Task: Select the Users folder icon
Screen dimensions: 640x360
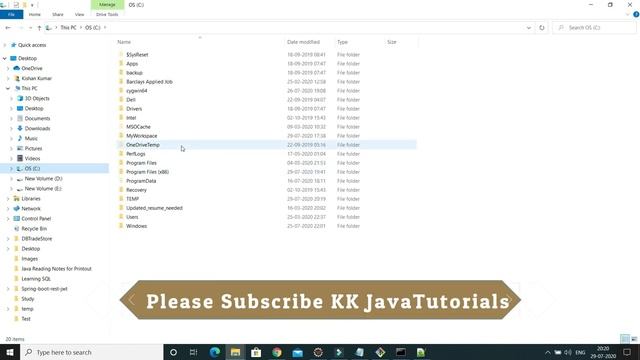Action: 121,217
